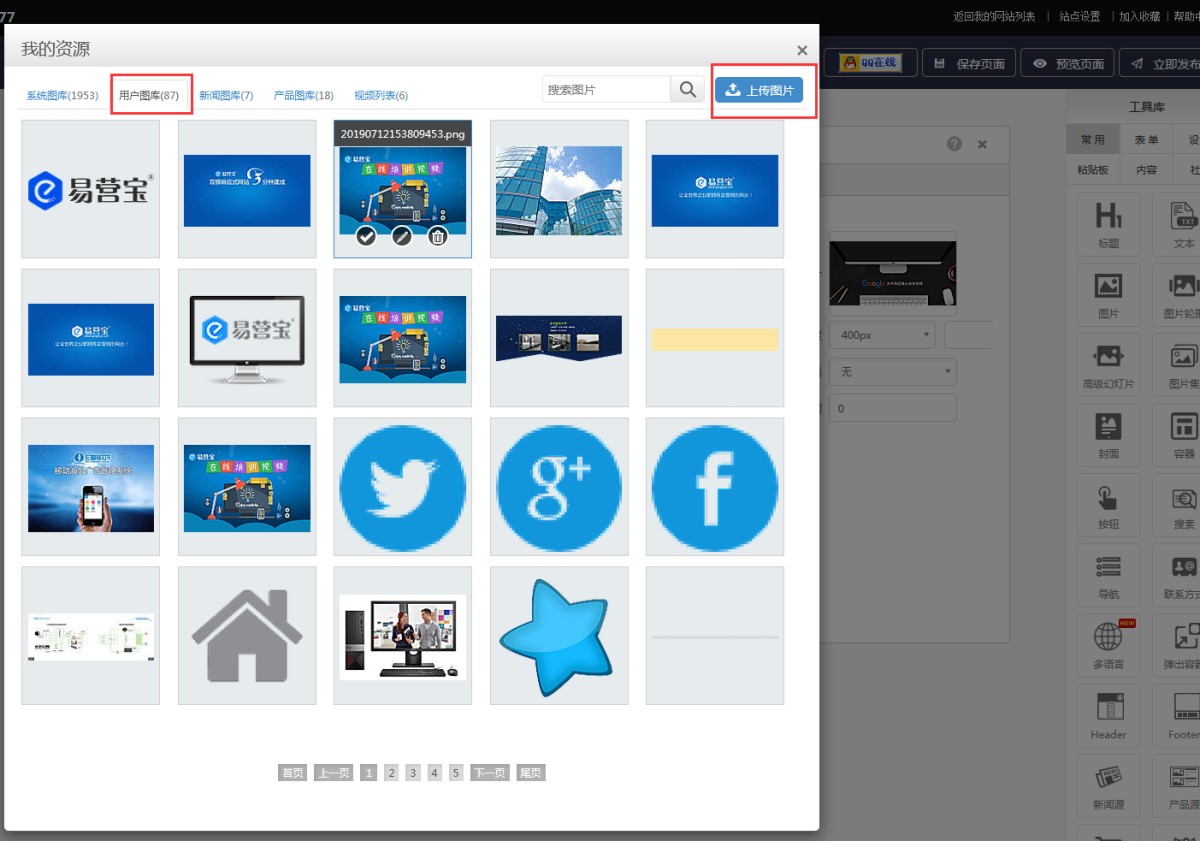The width and height of the screenshot is (1200, 841).
Task: Go to the 下一页 next page
Action: click(x=489, y=773)
